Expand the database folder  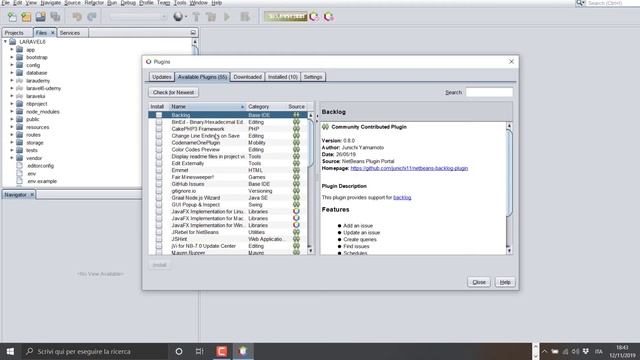pyautogui.click(x=12, y=73)
